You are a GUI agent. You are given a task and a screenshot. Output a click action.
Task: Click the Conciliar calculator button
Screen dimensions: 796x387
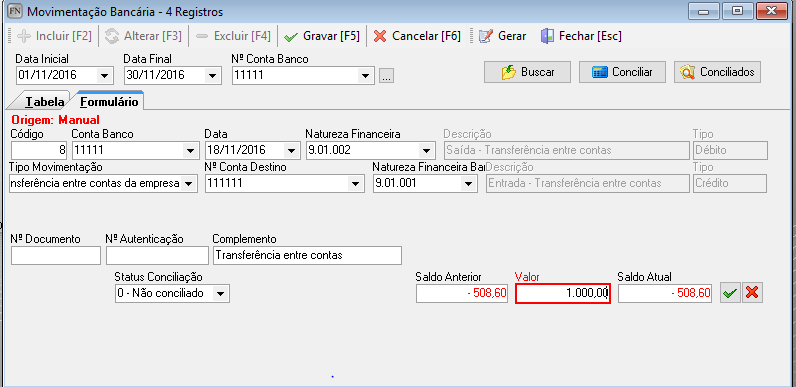point(622,72)
